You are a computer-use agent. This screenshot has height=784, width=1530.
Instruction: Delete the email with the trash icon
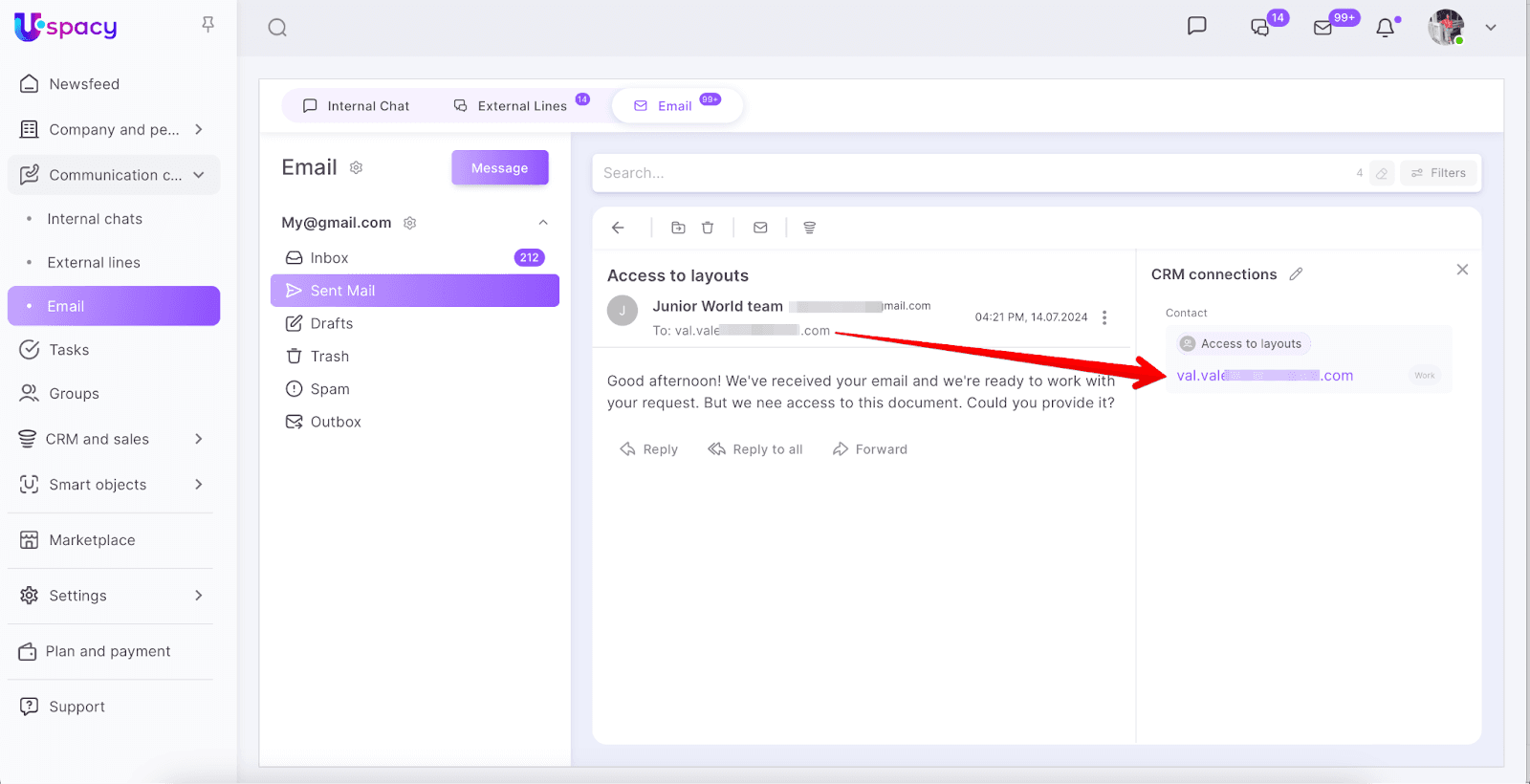point(708,228)
